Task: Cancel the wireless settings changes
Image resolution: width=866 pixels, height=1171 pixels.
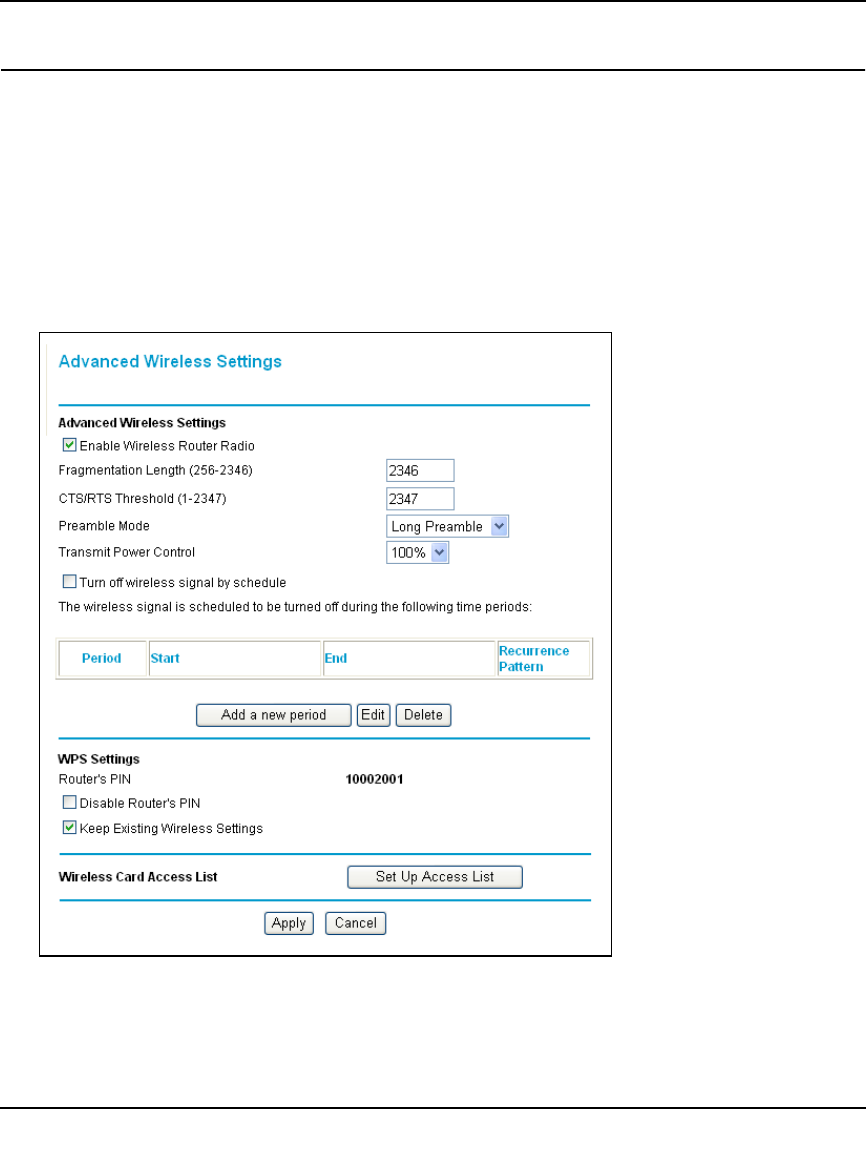Action: click(355, 923)
